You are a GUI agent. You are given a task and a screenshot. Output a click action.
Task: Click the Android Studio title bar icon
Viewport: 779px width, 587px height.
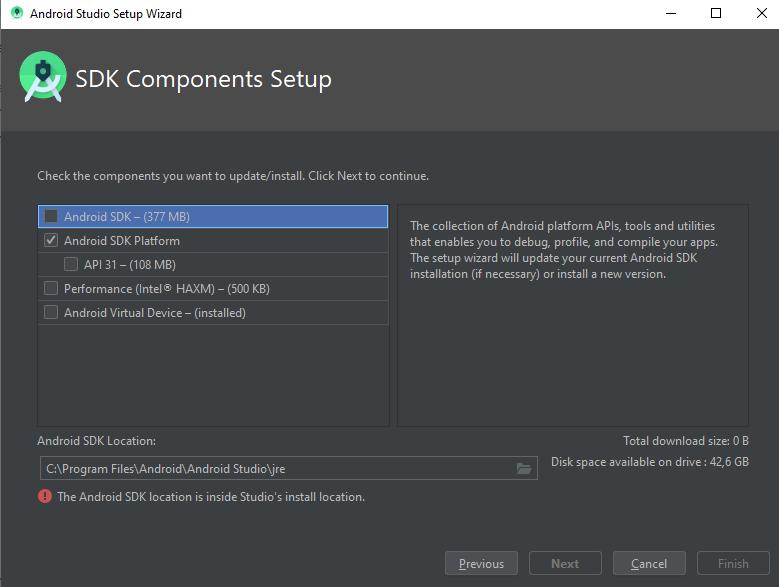(17, 13)
